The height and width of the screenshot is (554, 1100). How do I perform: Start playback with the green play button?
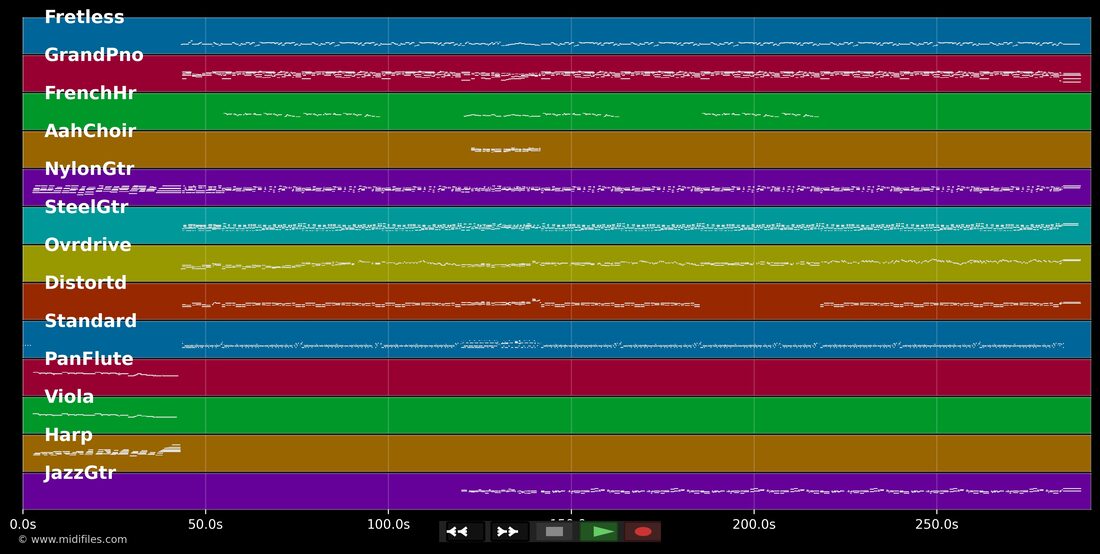600,532
